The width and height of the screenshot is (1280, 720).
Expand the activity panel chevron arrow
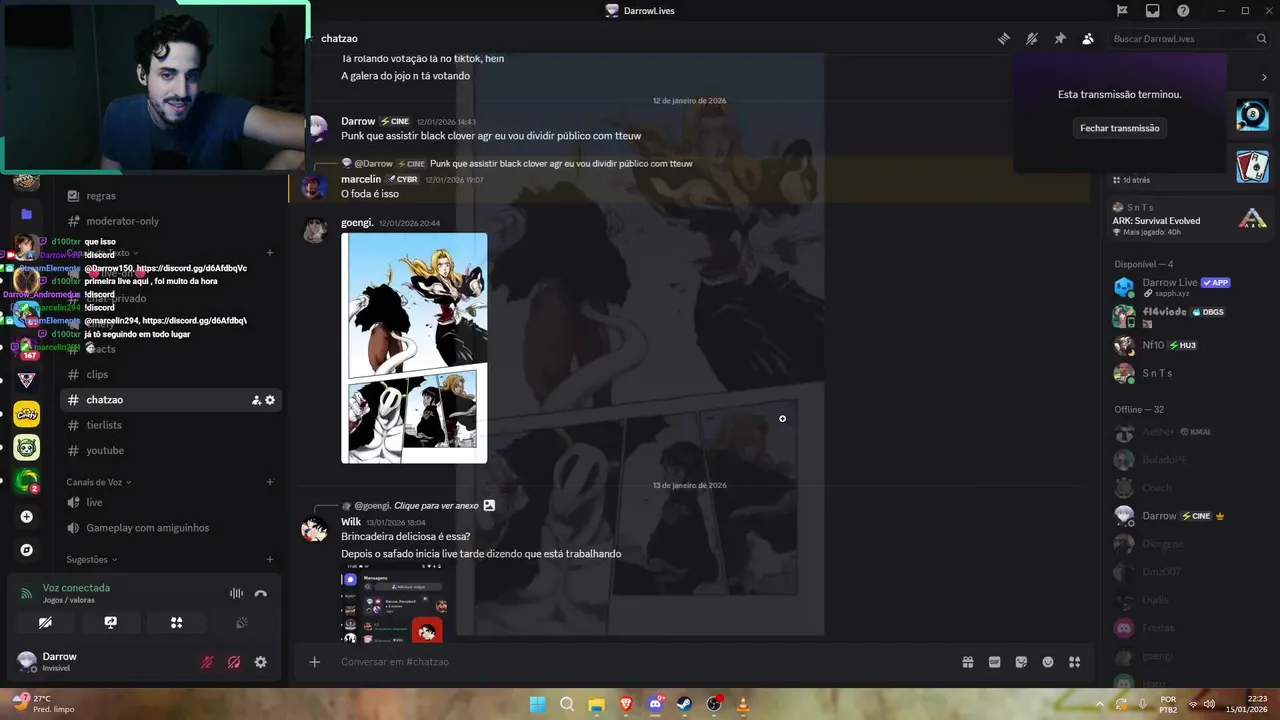pos(1264,77)
